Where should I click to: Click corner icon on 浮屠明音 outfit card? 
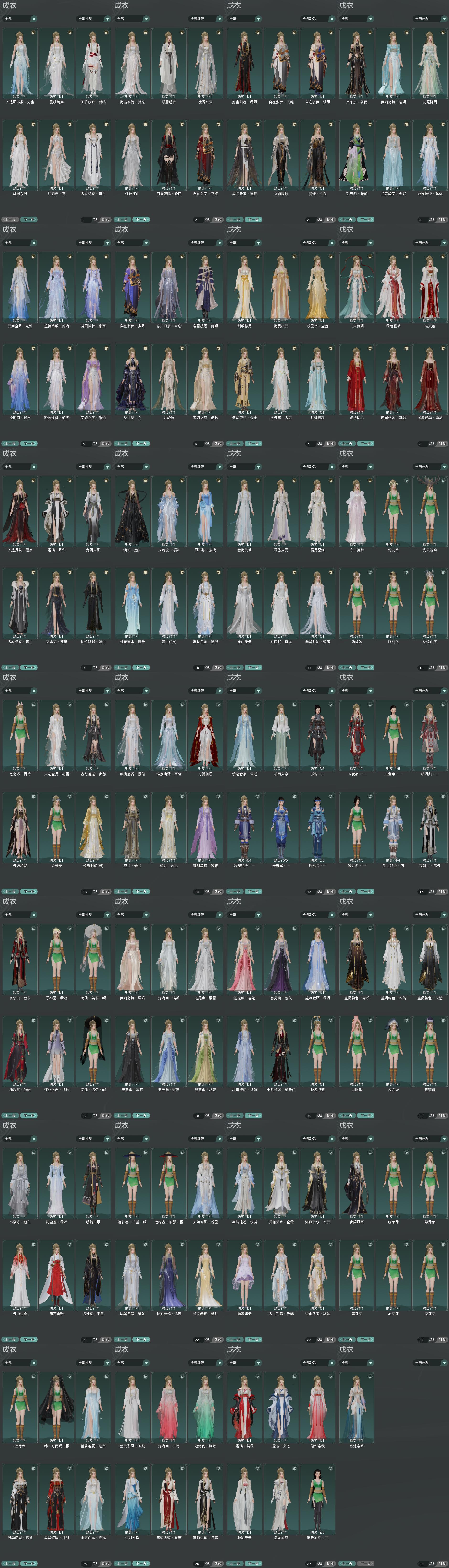point(182,32)
